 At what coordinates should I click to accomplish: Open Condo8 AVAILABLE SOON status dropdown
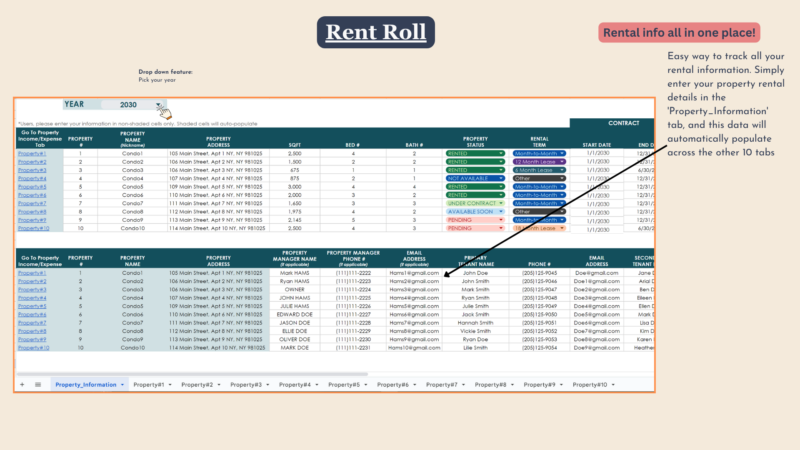tap(501, 212)
